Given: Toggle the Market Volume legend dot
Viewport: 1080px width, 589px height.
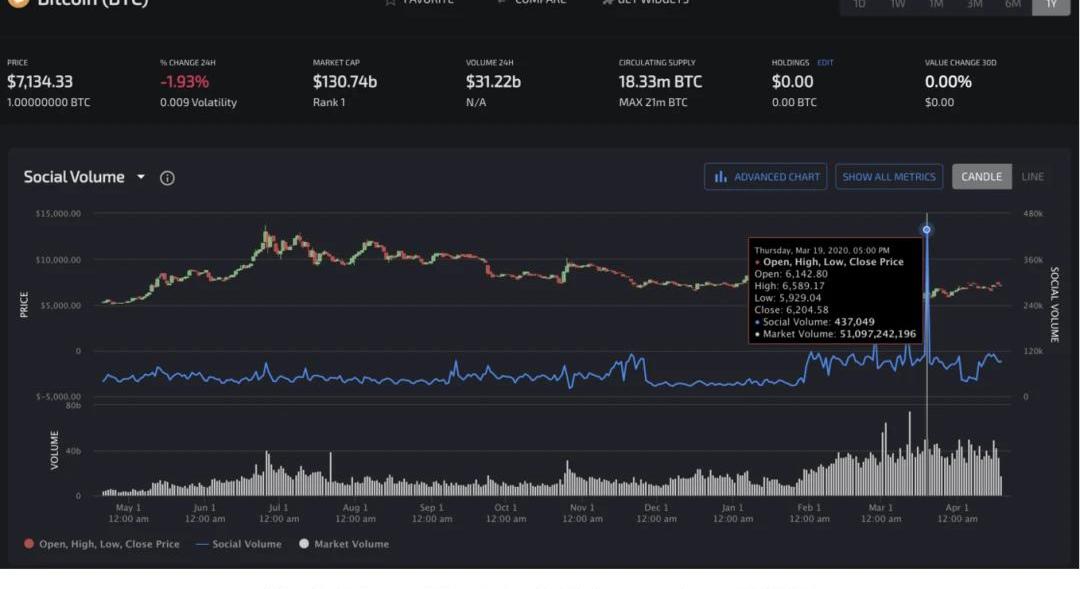Looking at the screenshot, I should coord(304,544).
